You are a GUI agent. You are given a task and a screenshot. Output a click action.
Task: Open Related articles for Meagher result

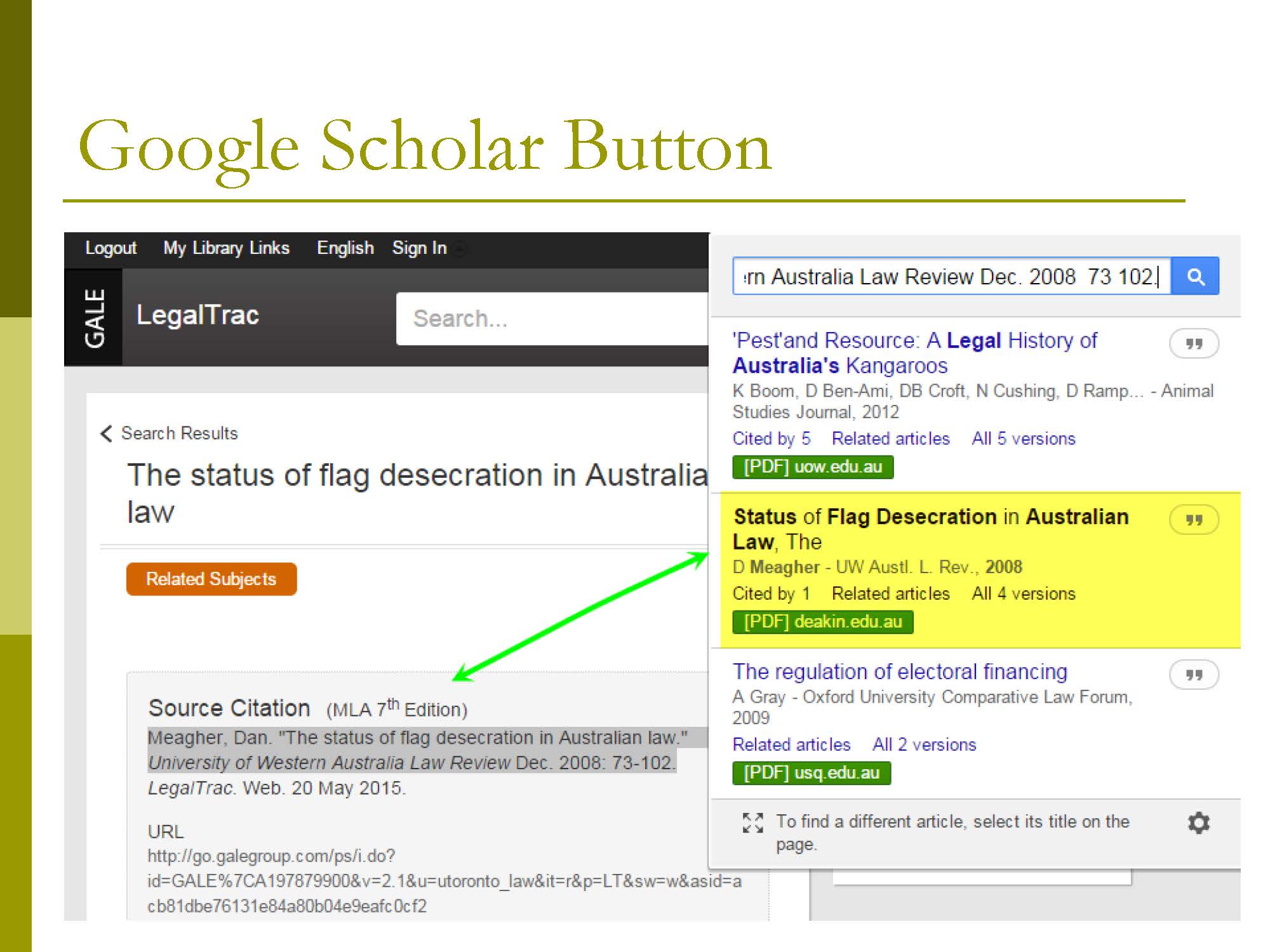pos(890,593)
